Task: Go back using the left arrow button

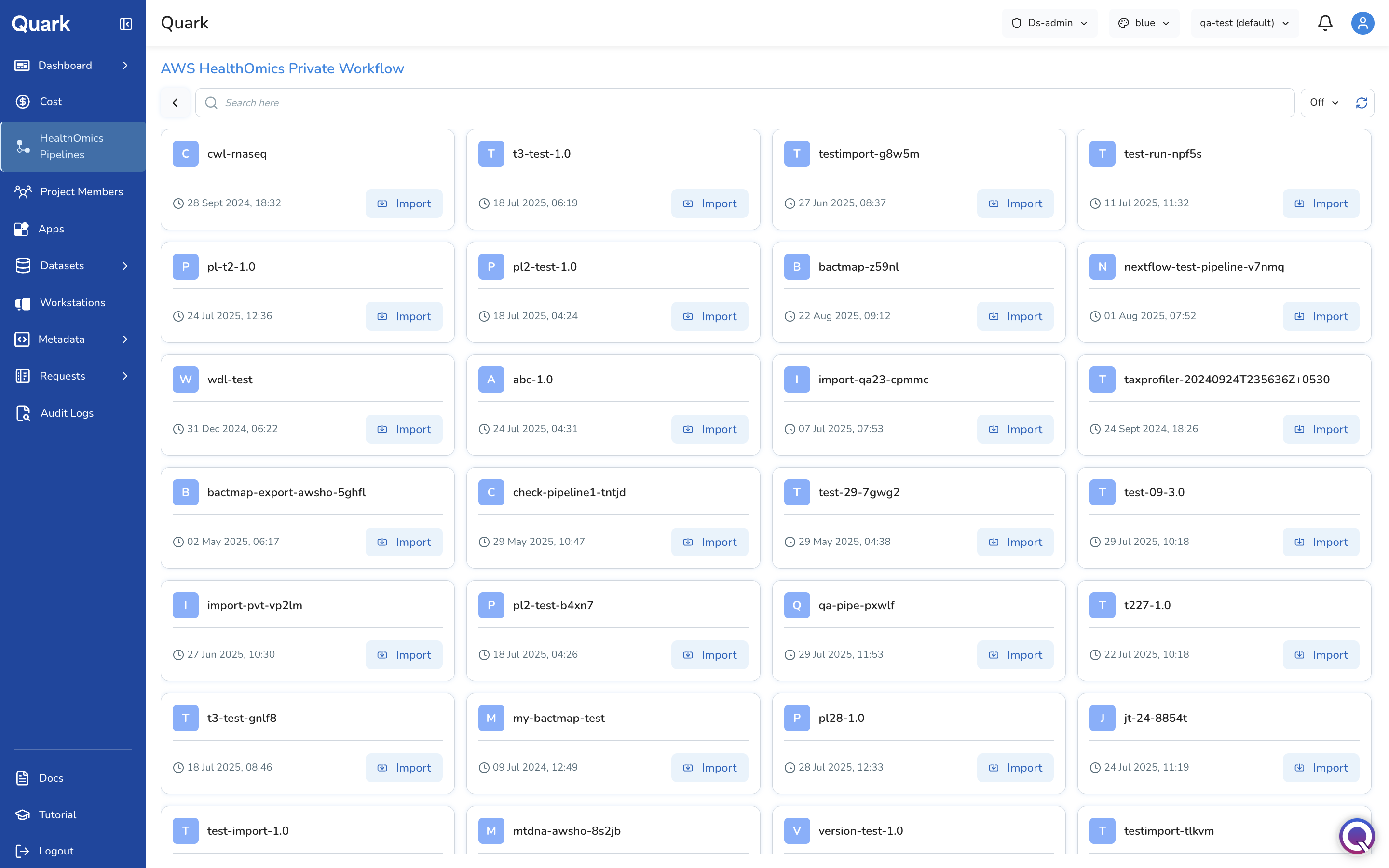Action: 176,103
